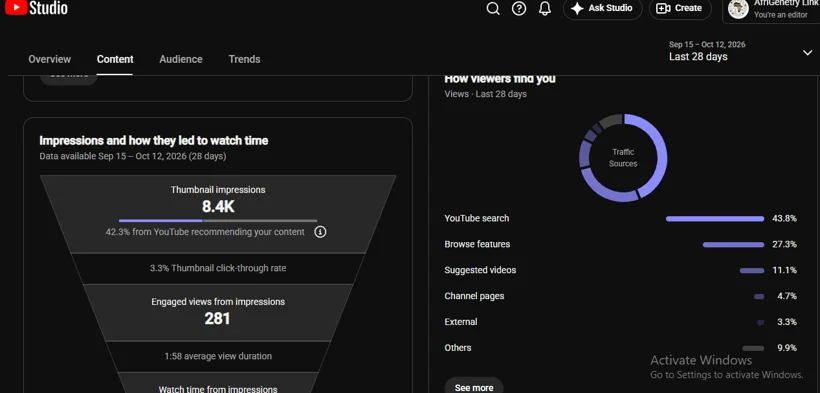This screenshot has height=393, width=820.
Task: Click the date range chevron arrow
Action: (x=807, y=53)
